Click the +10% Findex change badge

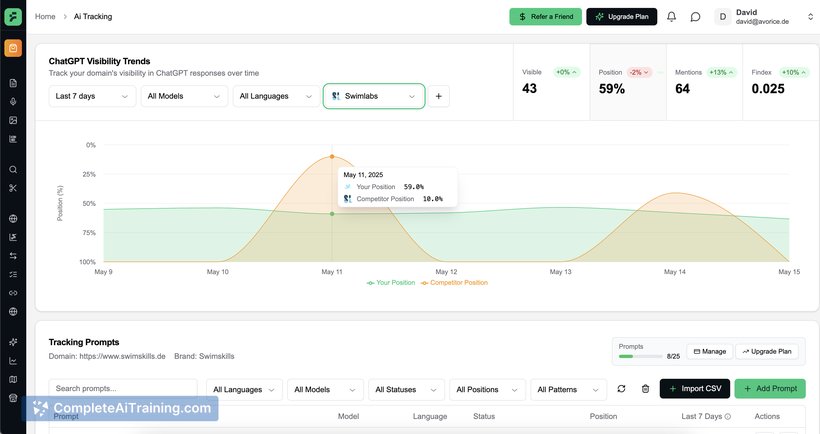click(794, 73)
